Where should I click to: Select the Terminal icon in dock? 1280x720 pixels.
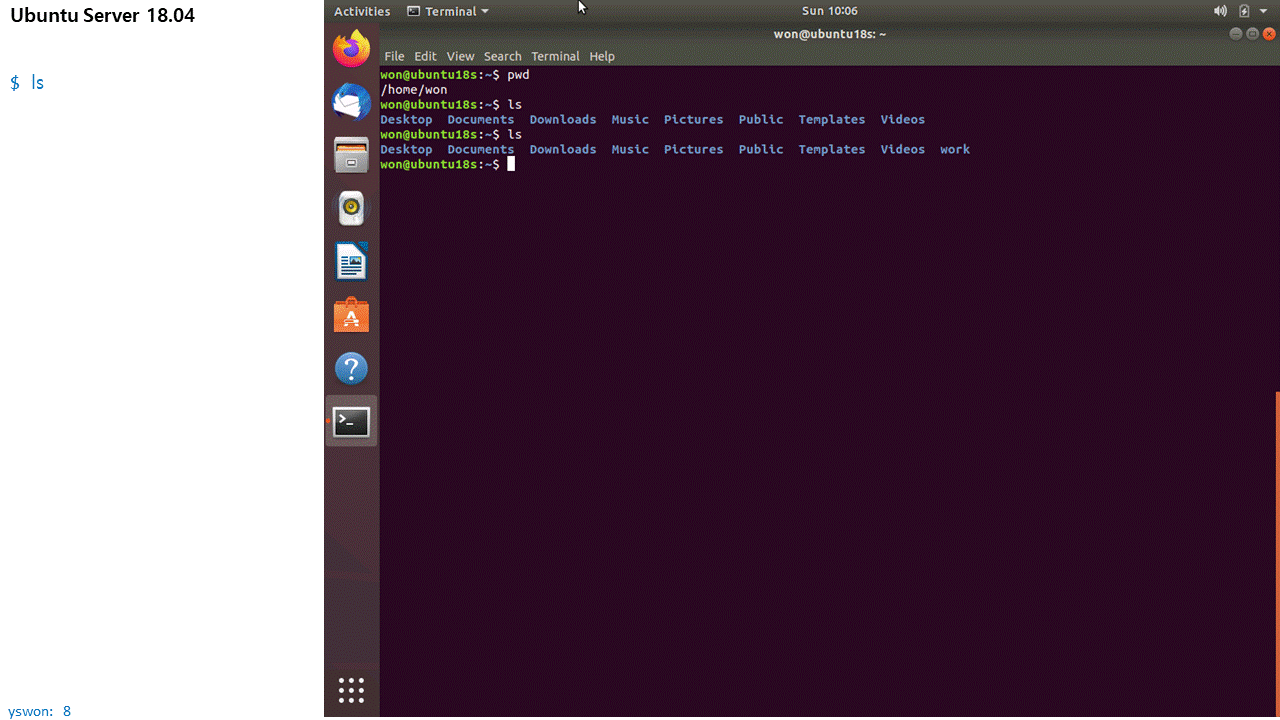point(351,422)
